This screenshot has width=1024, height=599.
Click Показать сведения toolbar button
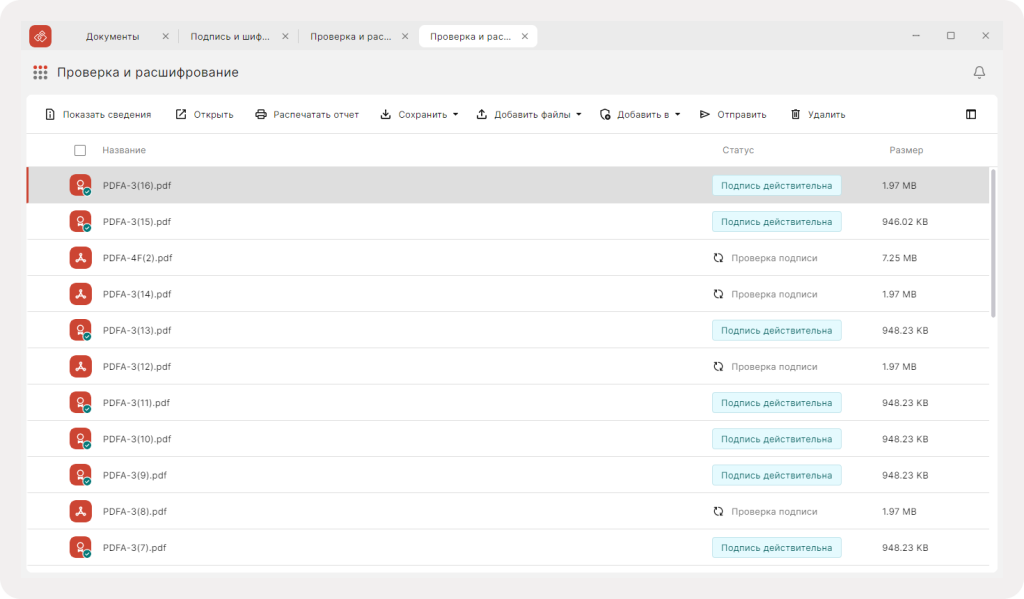(x=98, y=114)
